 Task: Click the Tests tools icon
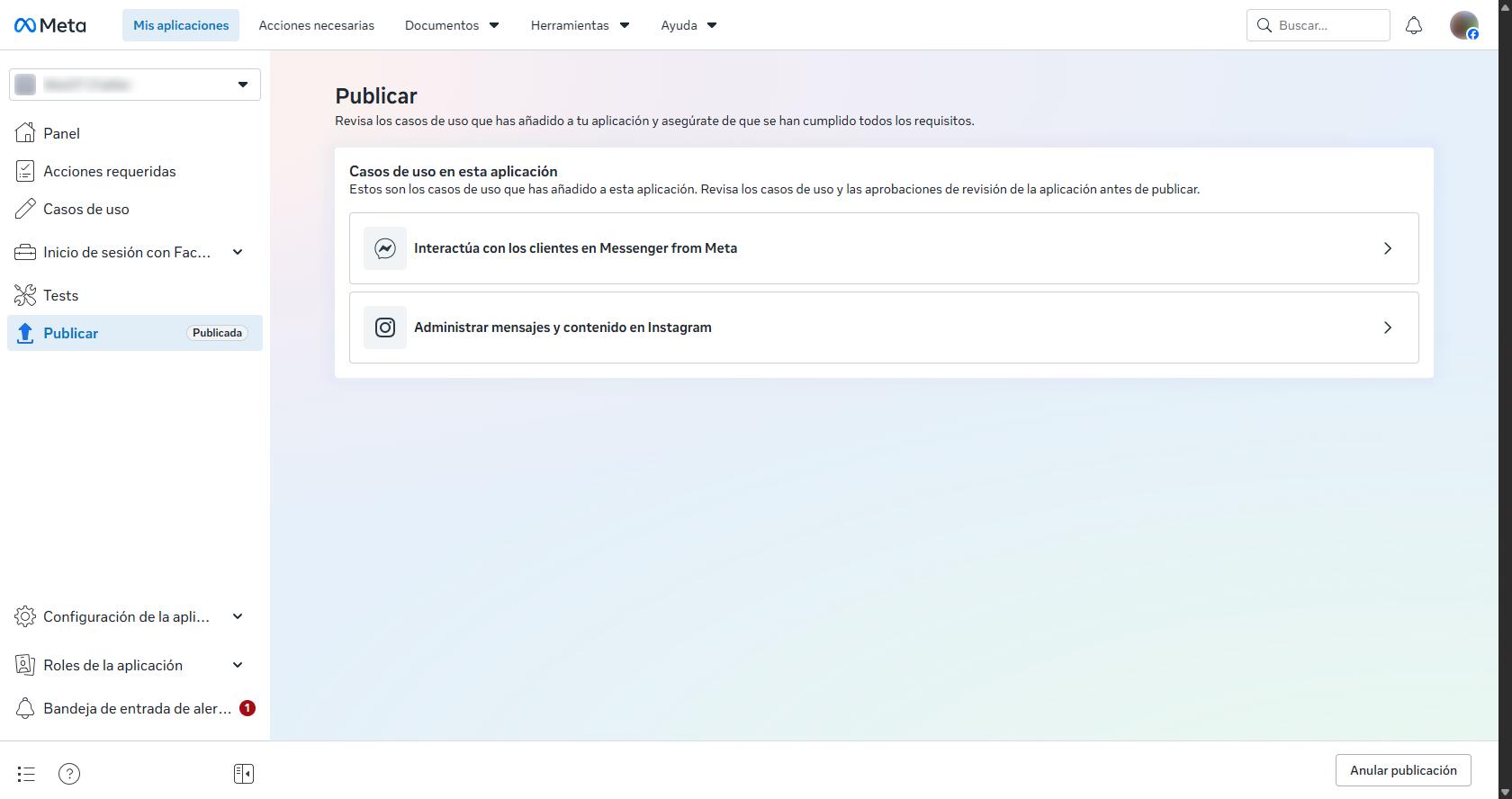point(25,295)
